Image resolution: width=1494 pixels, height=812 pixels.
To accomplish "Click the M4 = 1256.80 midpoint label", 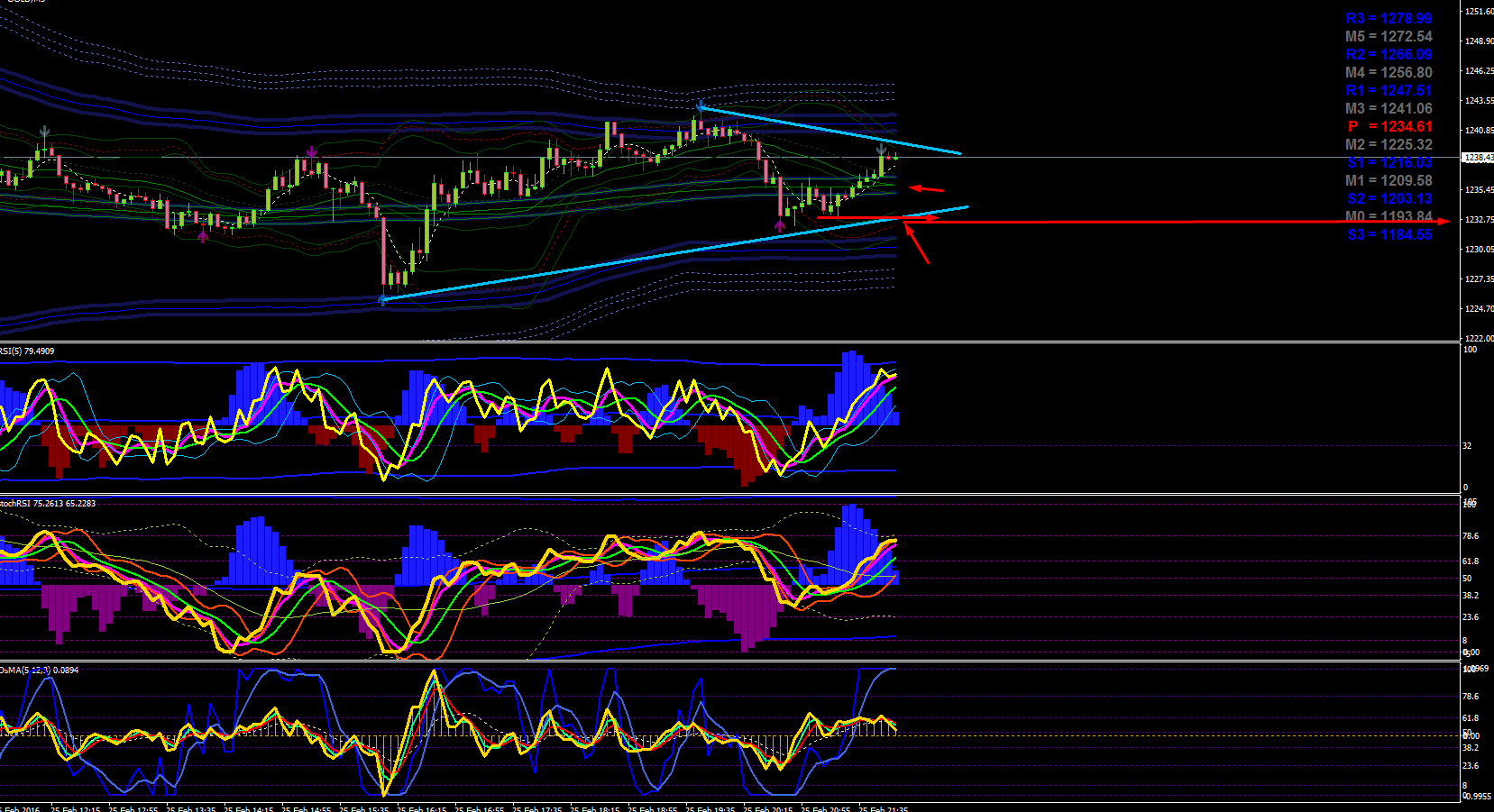I will tap(1389, 72).
